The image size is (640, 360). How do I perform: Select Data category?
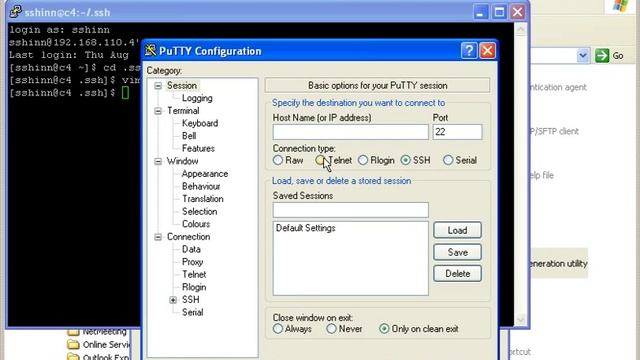pyautogui.click(x=191, y=249)
